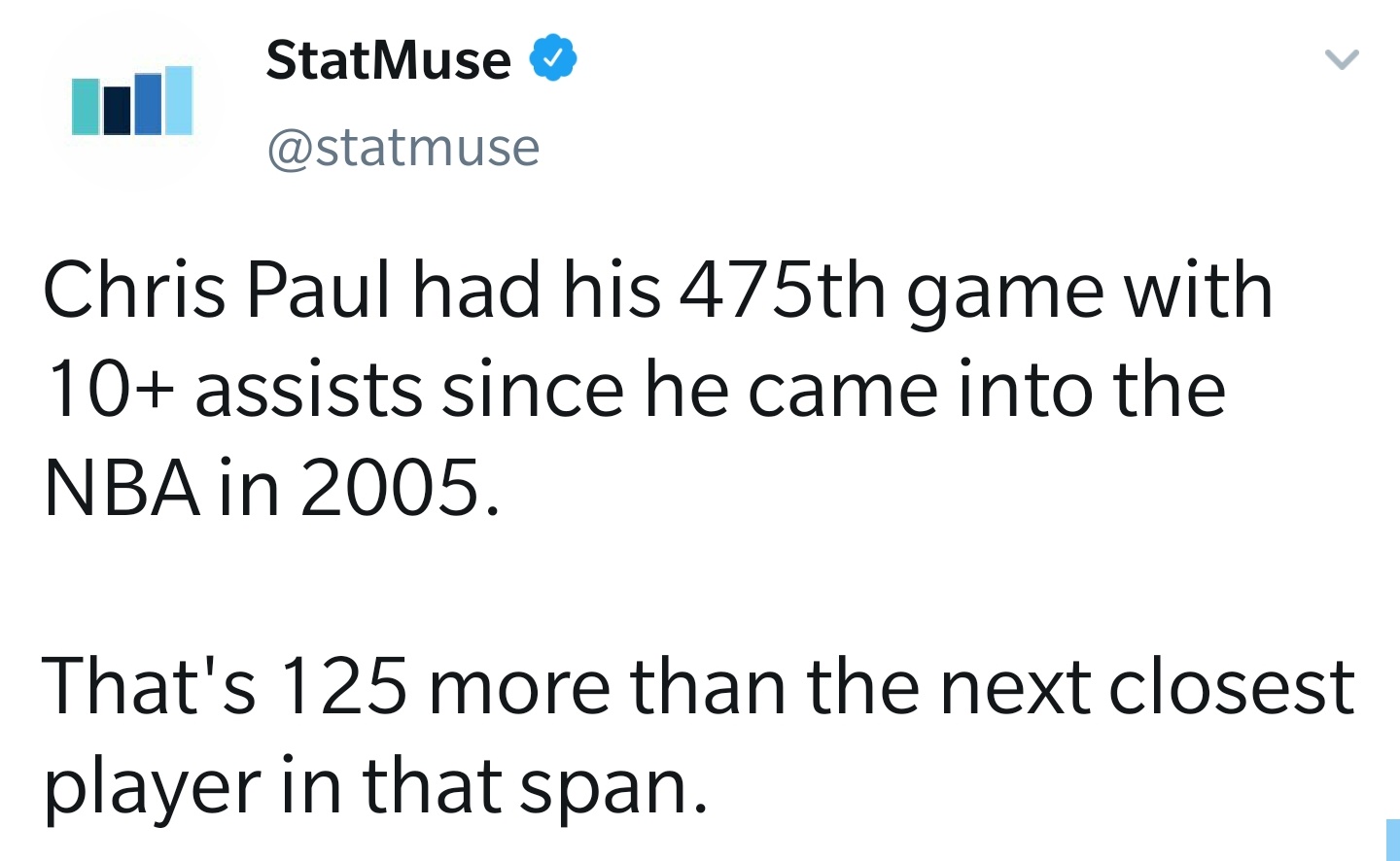Click the name "Chris Paul" in the tweet
Screen dimensions: 1400x861
point(217,290)
